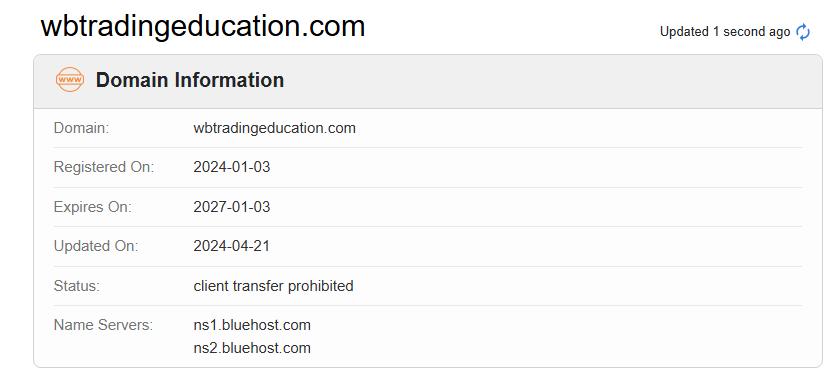The width and height of the screenshot is (836, 378).
Task: Click the 'Expires On:' label
Action: coord(92,207)
